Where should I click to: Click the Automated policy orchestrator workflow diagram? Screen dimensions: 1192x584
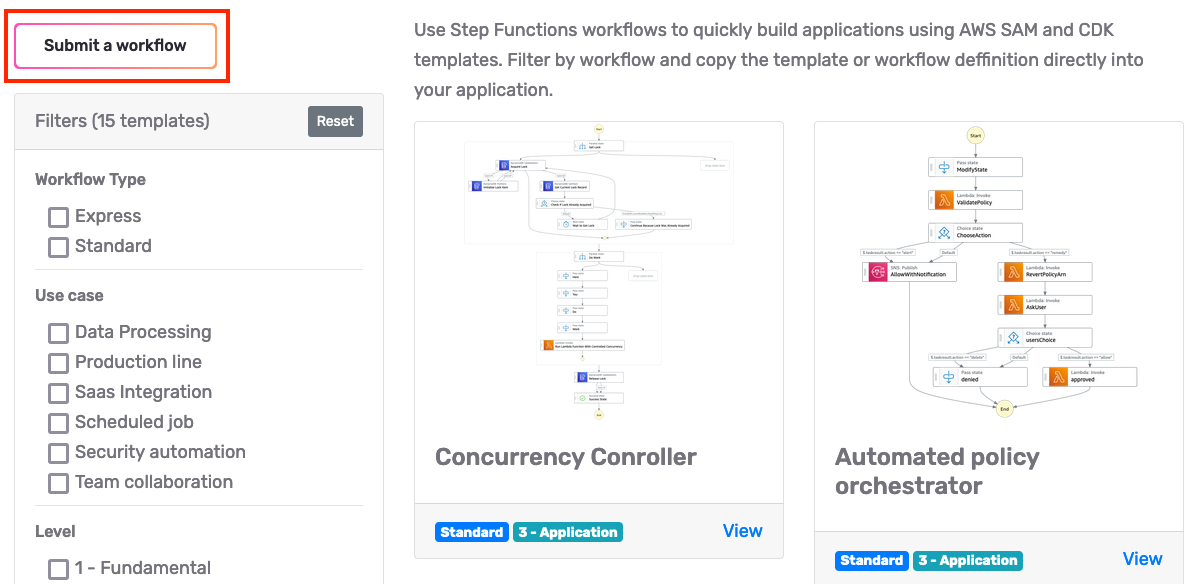coord(999,274)
